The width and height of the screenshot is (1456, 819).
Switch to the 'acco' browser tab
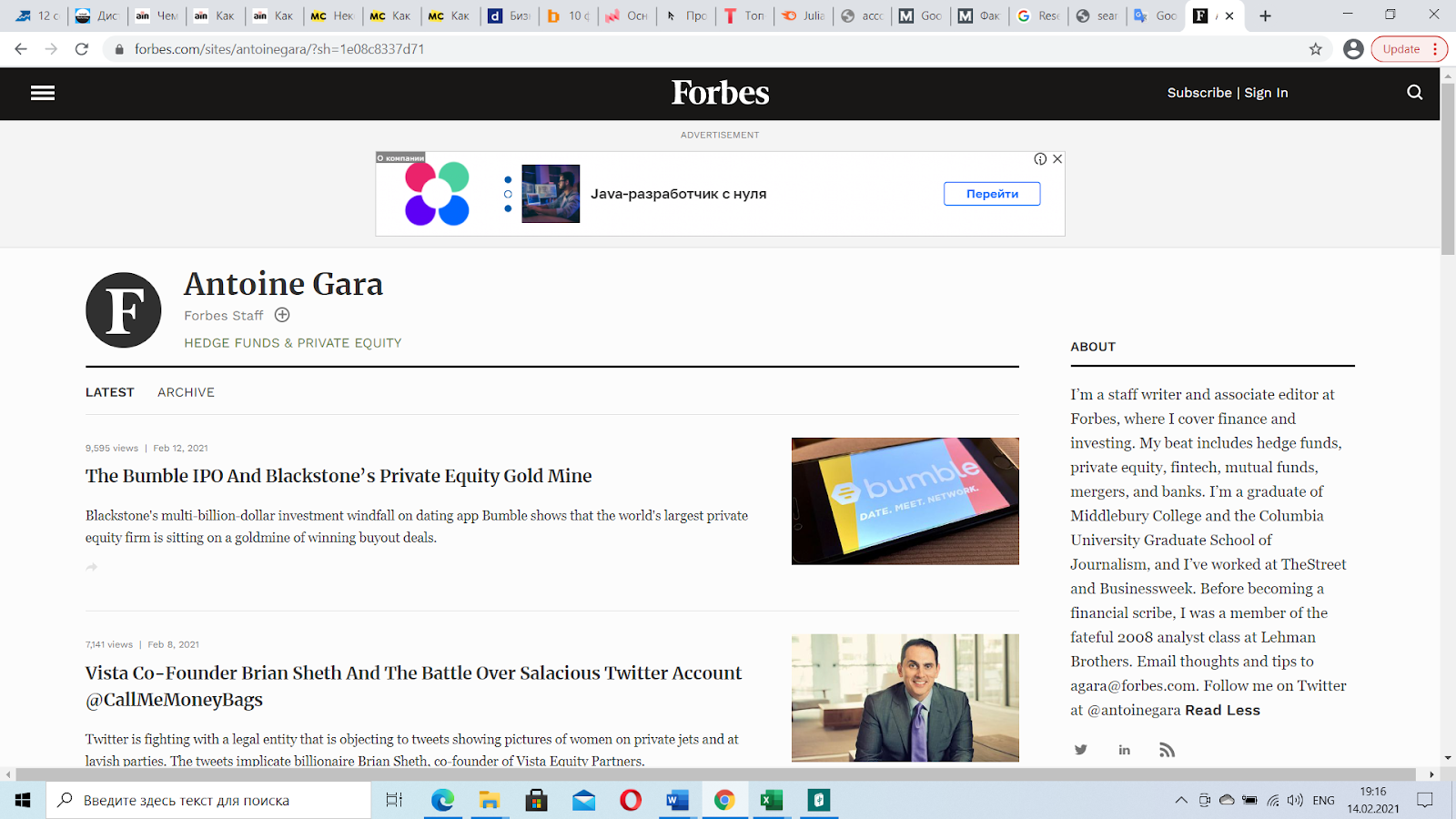[x=863, y=15]
